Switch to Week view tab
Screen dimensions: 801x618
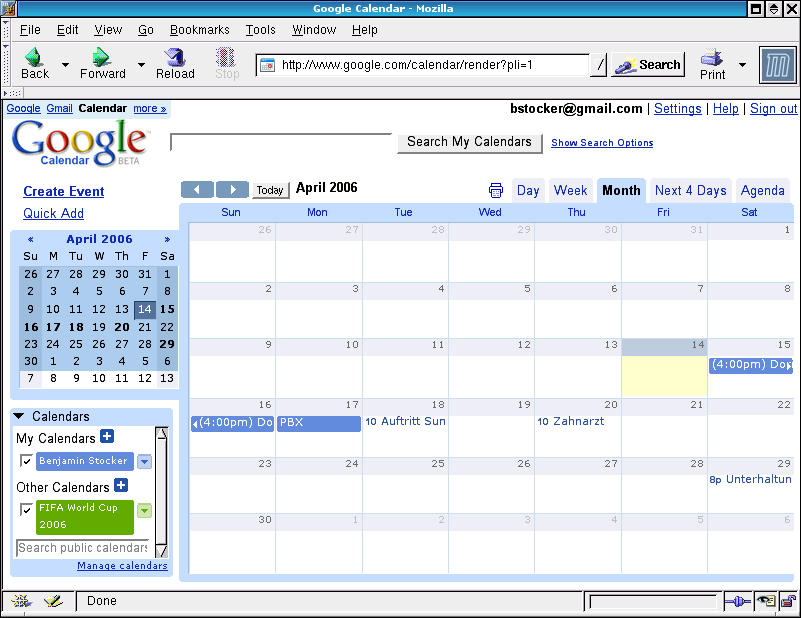(x=570, y=191)
